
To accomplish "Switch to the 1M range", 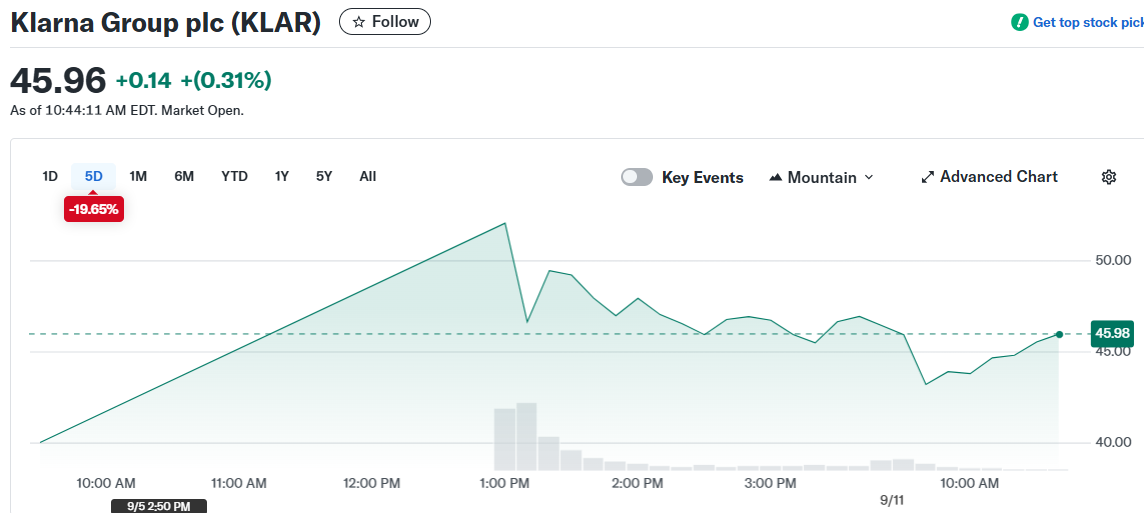I will click(138, 176).
